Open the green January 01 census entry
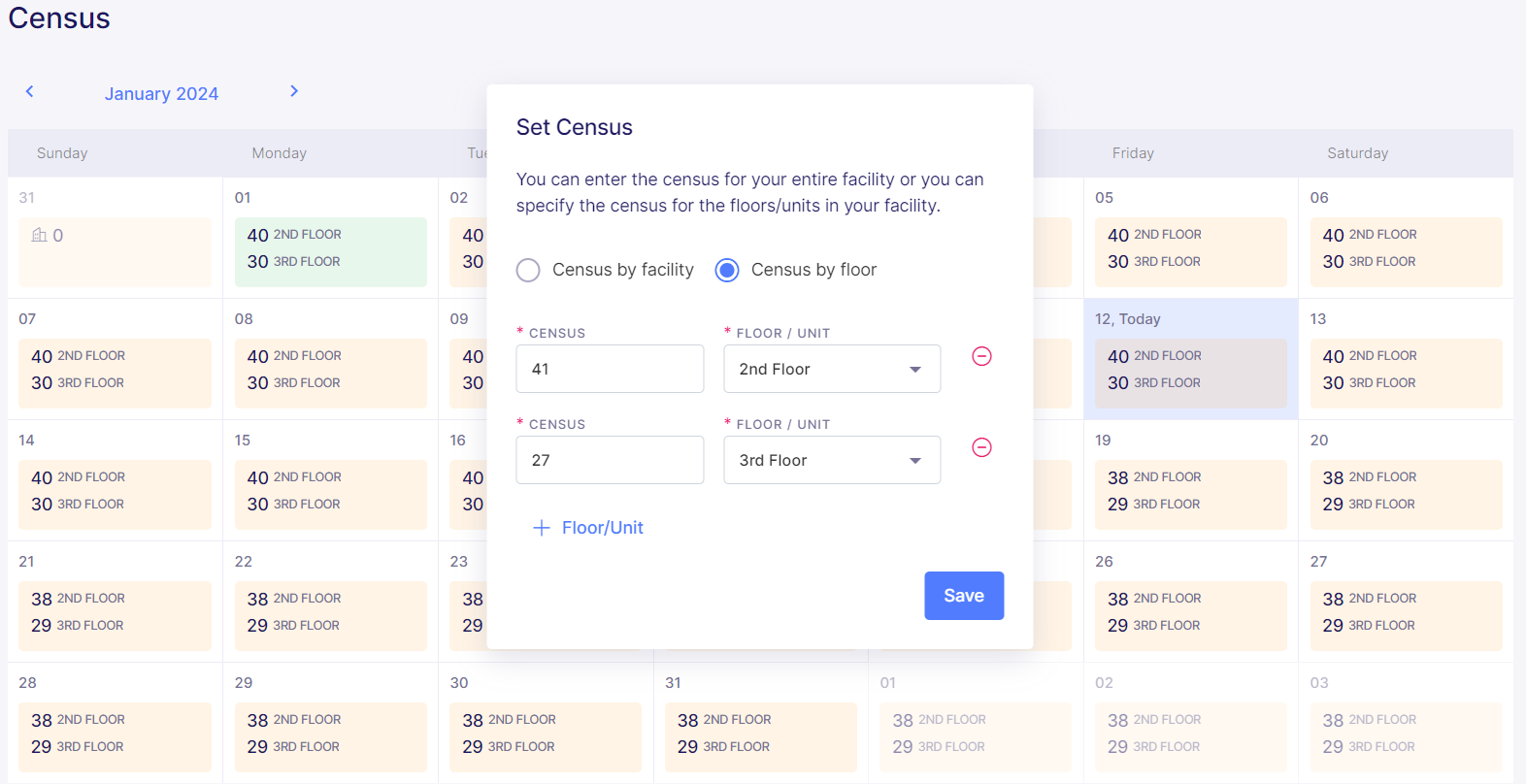This screenshot has height=784, width=1526. click(x=331, y=252)
